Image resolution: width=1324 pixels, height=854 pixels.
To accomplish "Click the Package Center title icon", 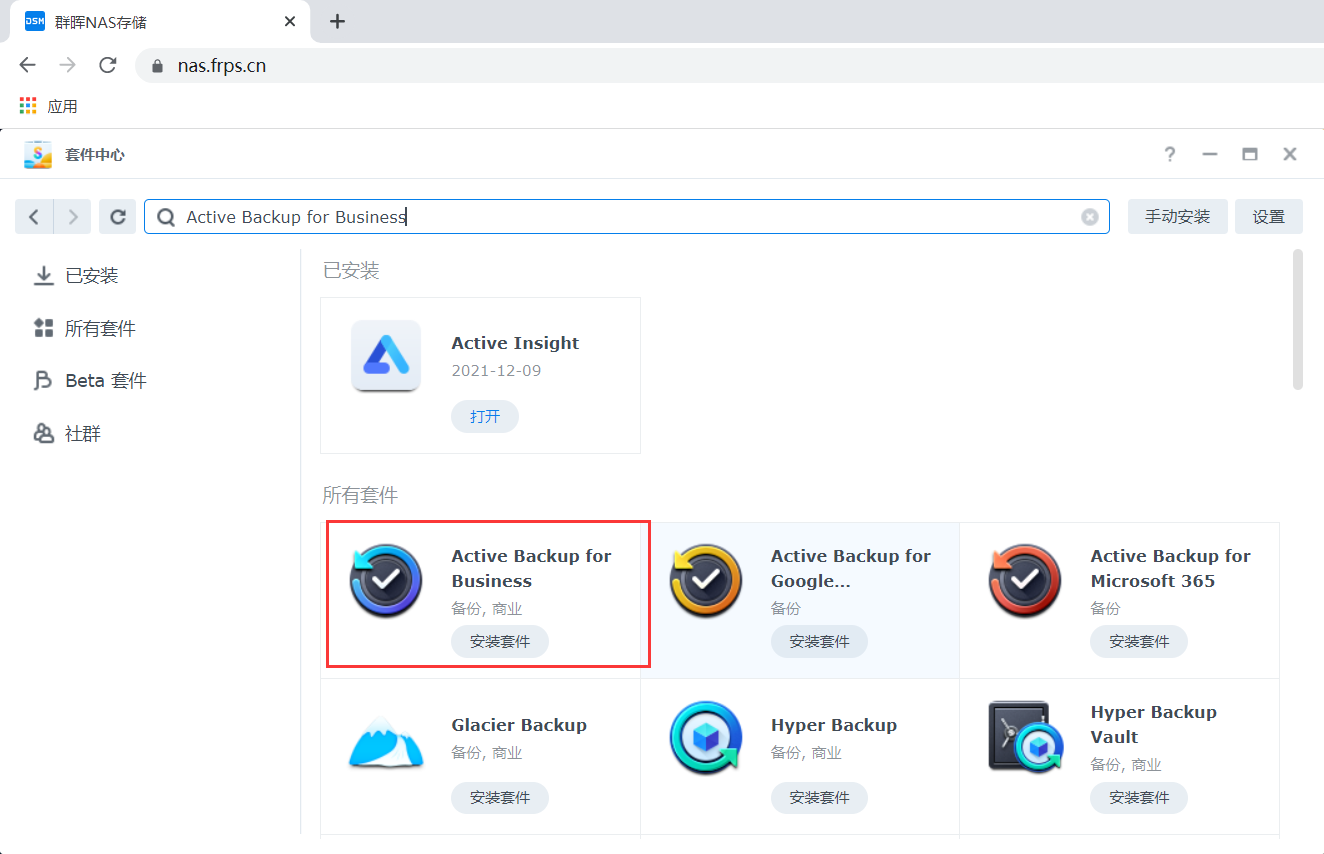I will pos(38,154).
